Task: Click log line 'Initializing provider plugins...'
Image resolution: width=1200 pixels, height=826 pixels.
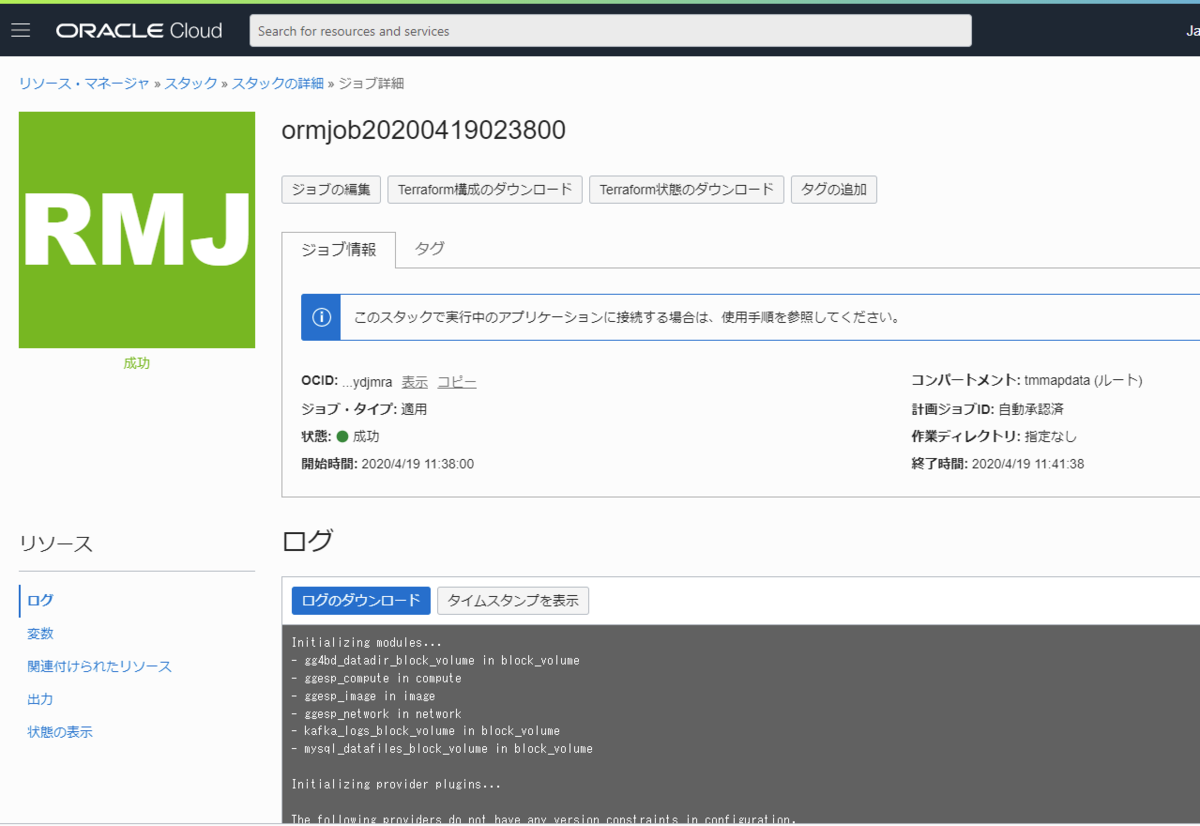Action: (396, 785)
